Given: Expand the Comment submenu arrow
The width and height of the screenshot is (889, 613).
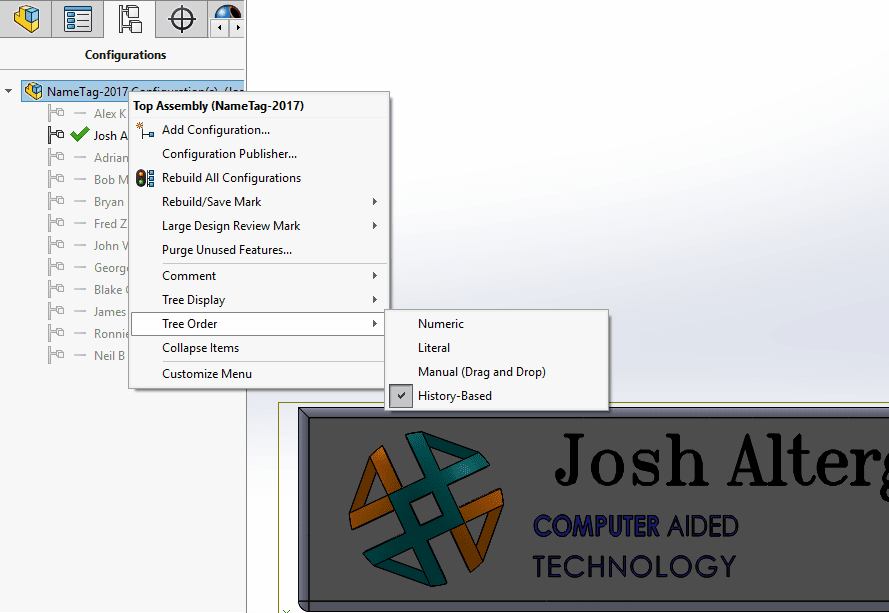Looking at the screenshot, I should (375, 276).
